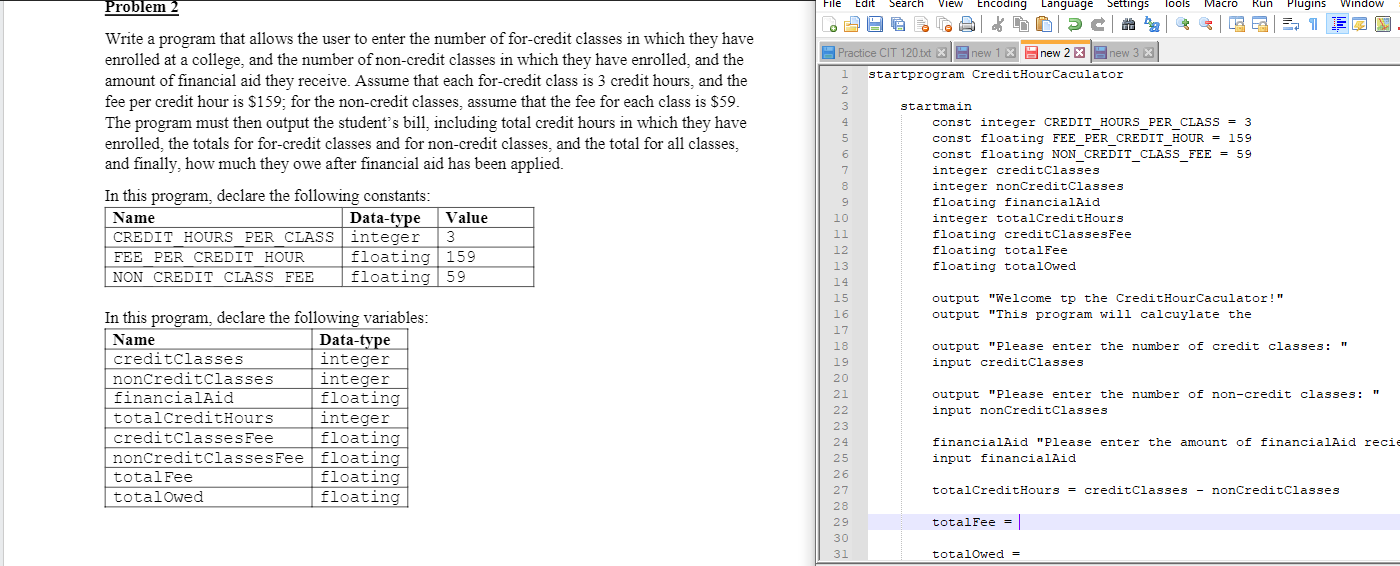Click the Save All toolbar icon
1400x566 pixels.
[898, 24]
